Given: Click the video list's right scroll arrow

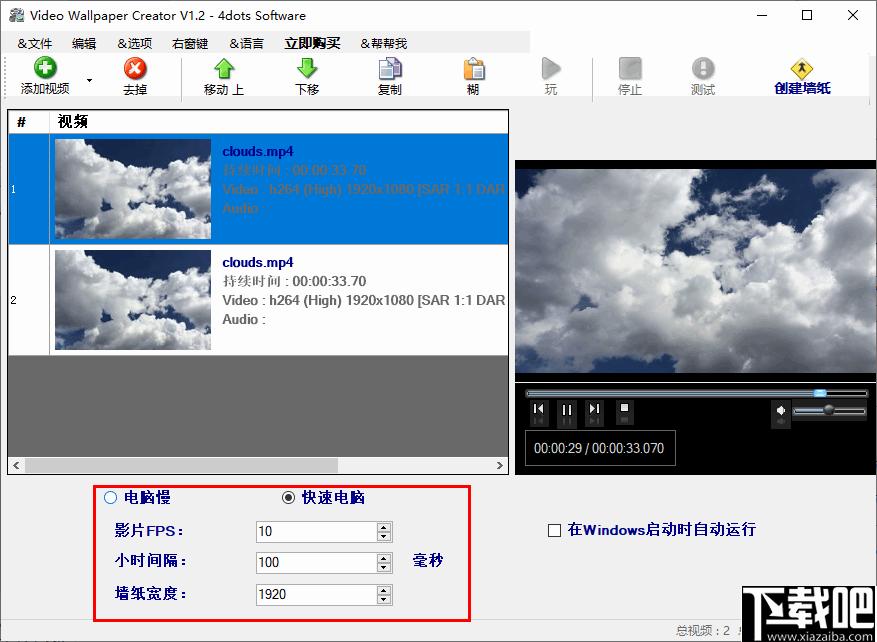Looking at the screenshot, I should pos(499,465).
